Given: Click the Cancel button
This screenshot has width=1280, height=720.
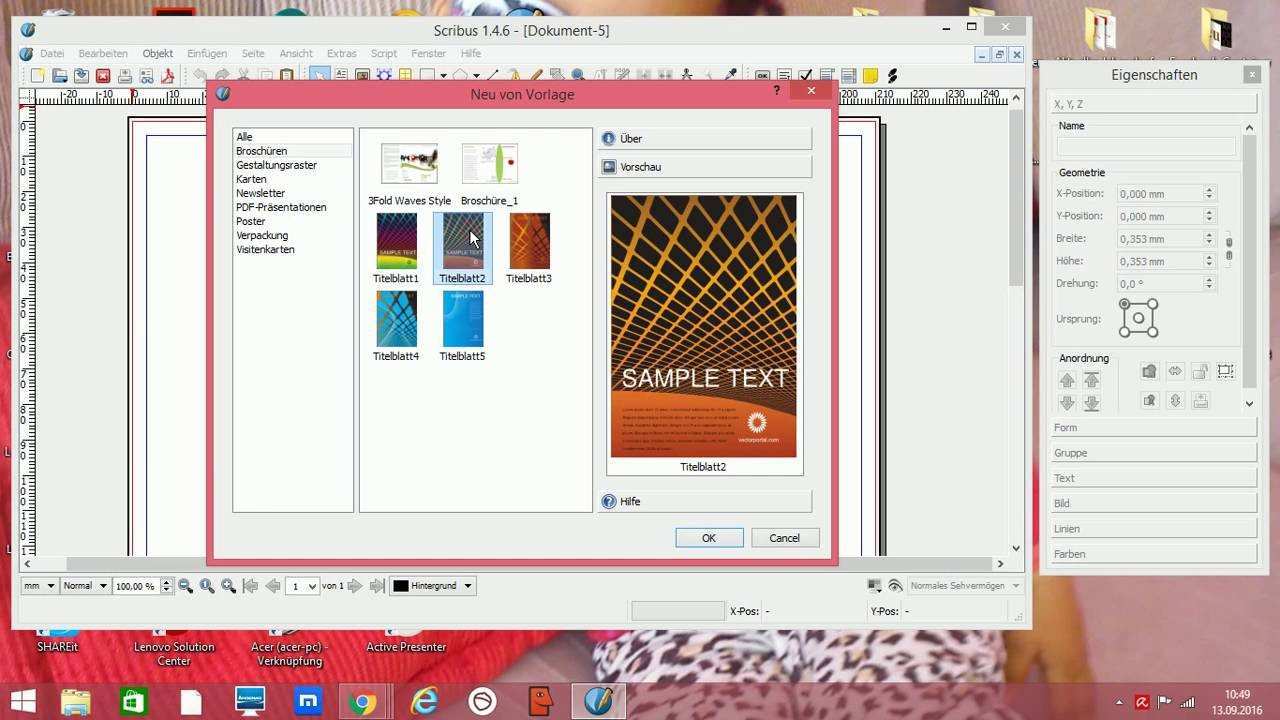Looking at the screenshot, I should click(784, 538).
